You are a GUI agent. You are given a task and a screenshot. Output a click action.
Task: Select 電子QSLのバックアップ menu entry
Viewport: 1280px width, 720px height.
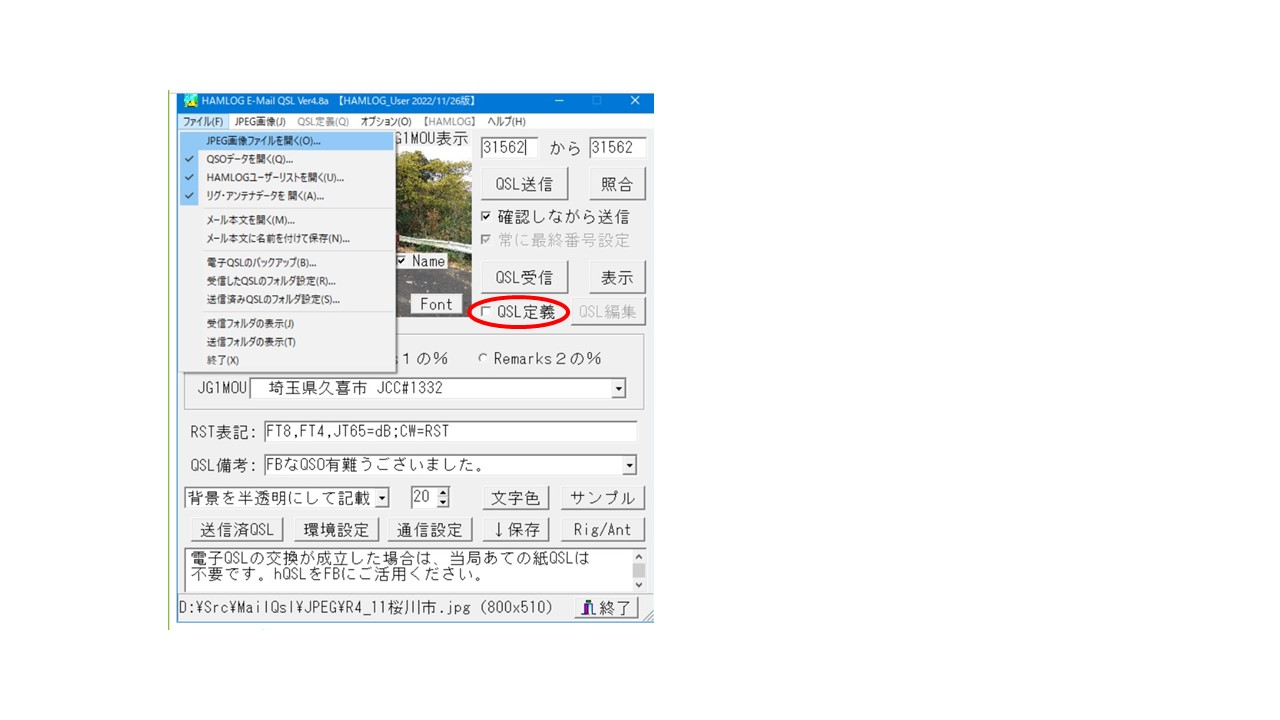[261, 263]
